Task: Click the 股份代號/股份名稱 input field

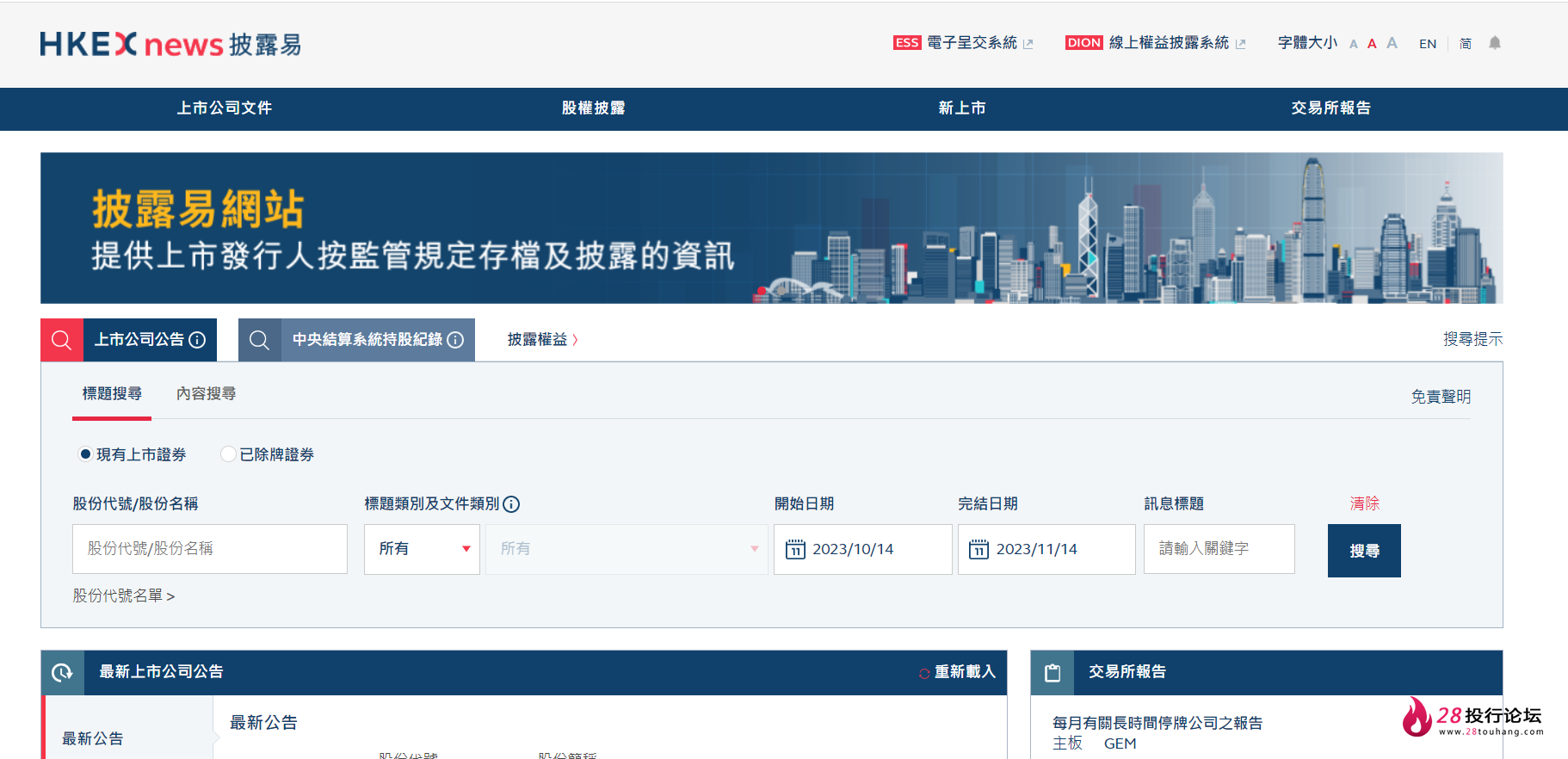Action: coord(210,549)
